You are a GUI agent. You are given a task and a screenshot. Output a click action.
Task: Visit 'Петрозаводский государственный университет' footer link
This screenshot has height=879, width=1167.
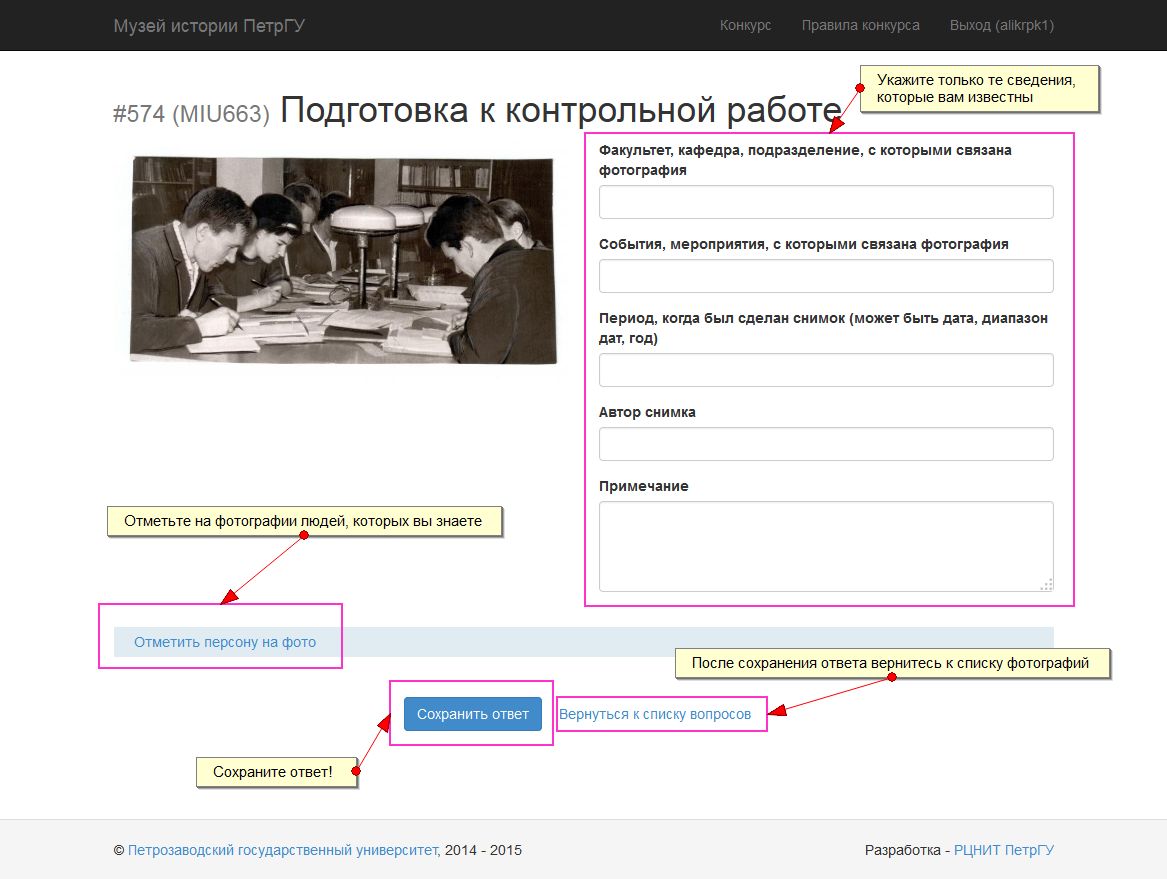click(x=283, y=850)
